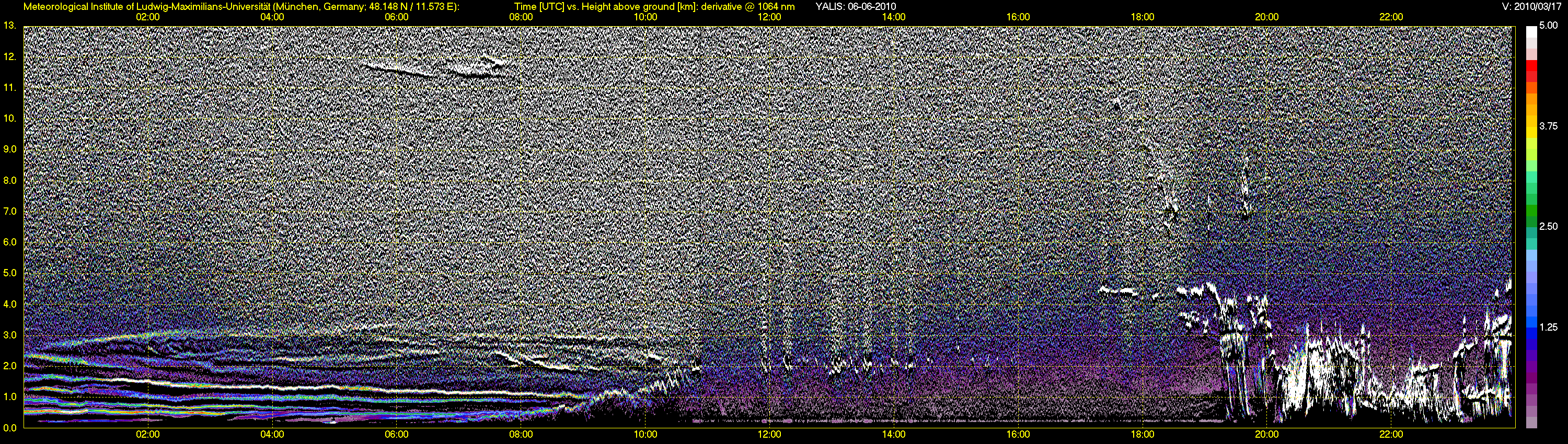
Task: Click the 06:00 label on the bottom time axis
Action: click(x=396, y=435)
